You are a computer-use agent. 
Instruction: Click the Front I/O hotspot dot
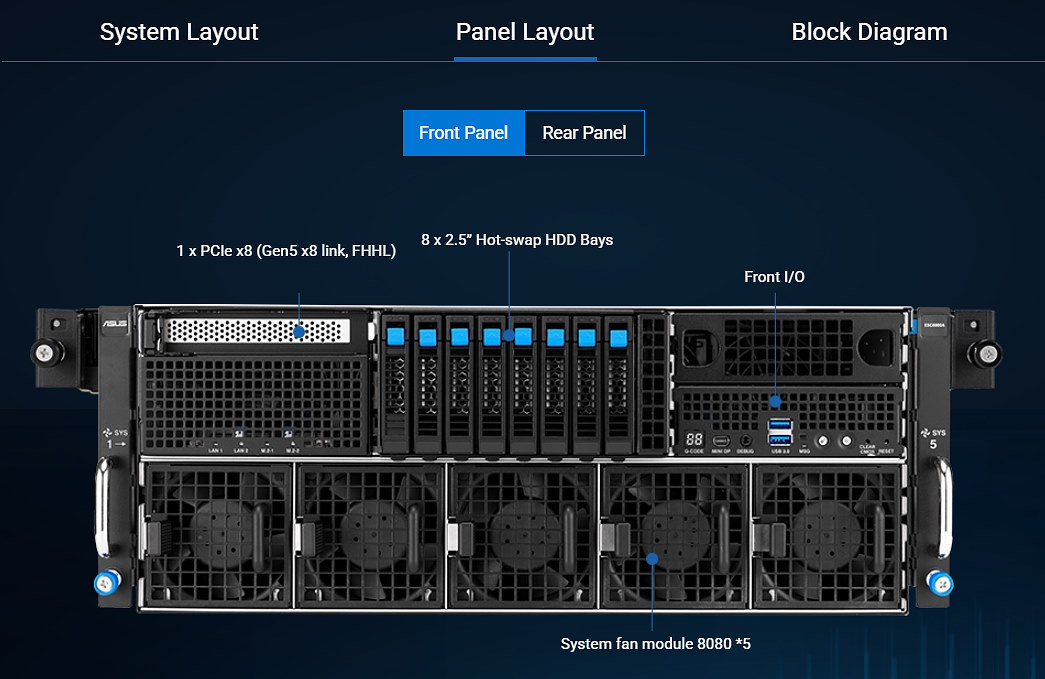click(775, 401)
